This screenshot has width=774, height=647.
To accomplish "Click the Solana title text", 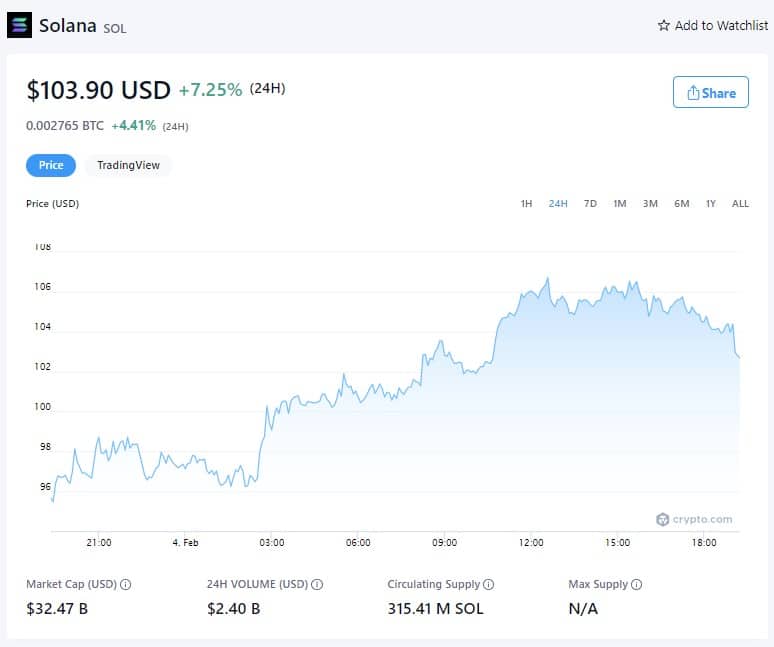I will [68, 26].
